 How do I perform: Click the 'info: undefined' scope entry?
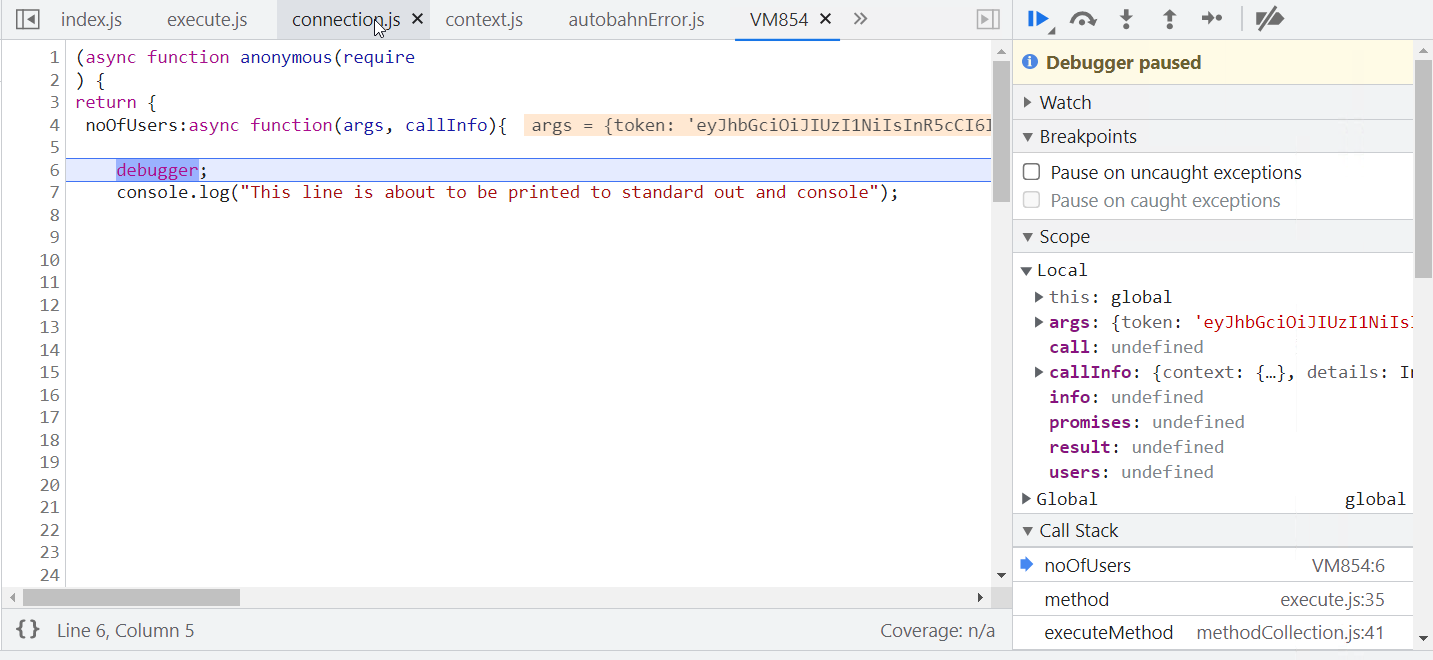(x=1126, y=397)
